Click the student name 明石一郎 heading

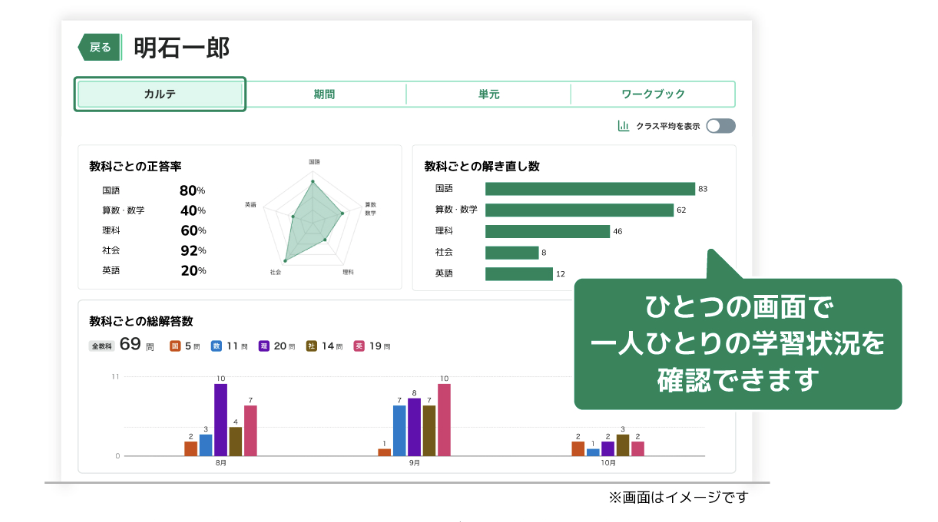point(182,47)
